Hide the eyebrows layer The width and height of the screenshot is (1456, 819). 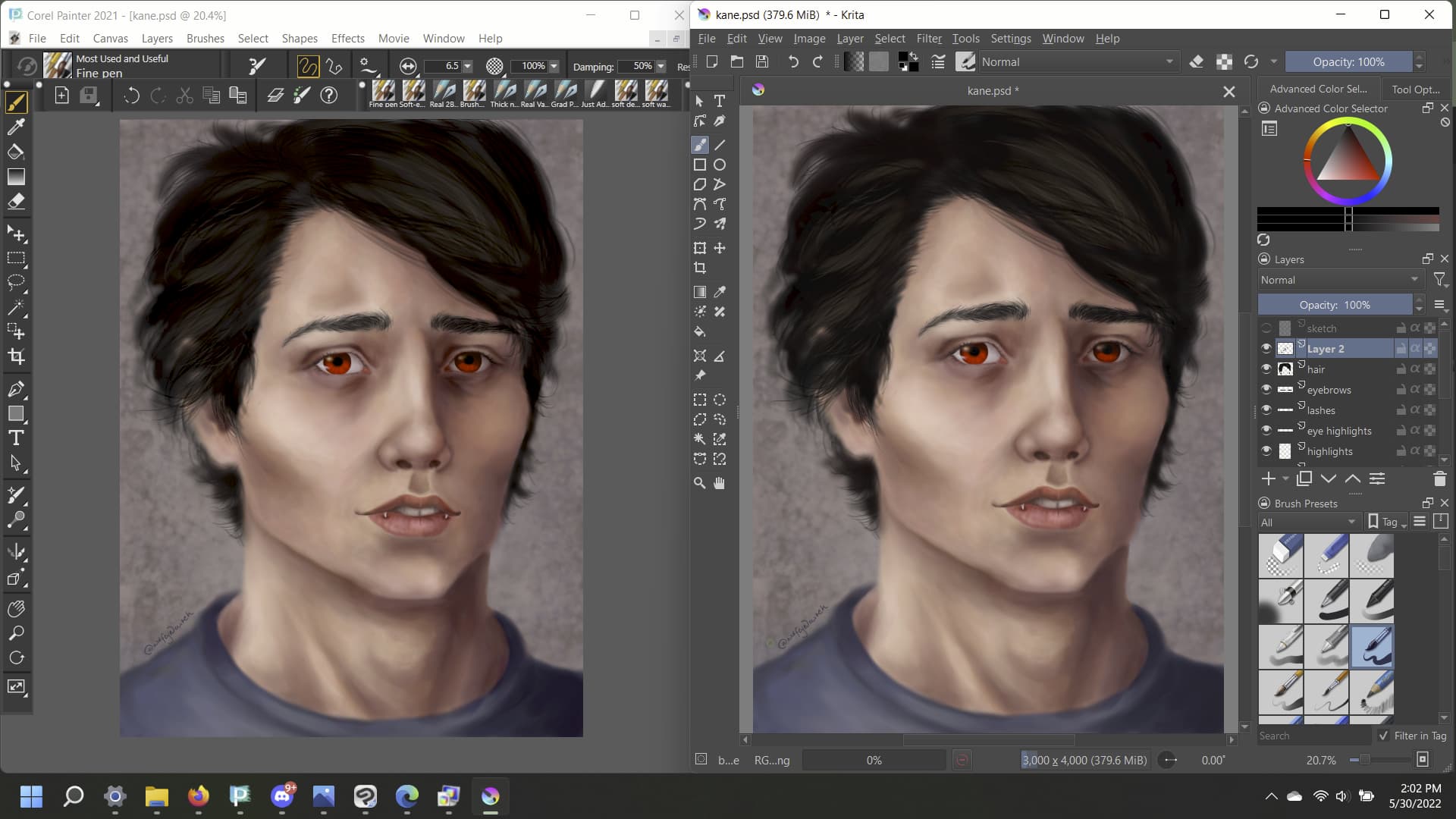(x=1266, y=389)
